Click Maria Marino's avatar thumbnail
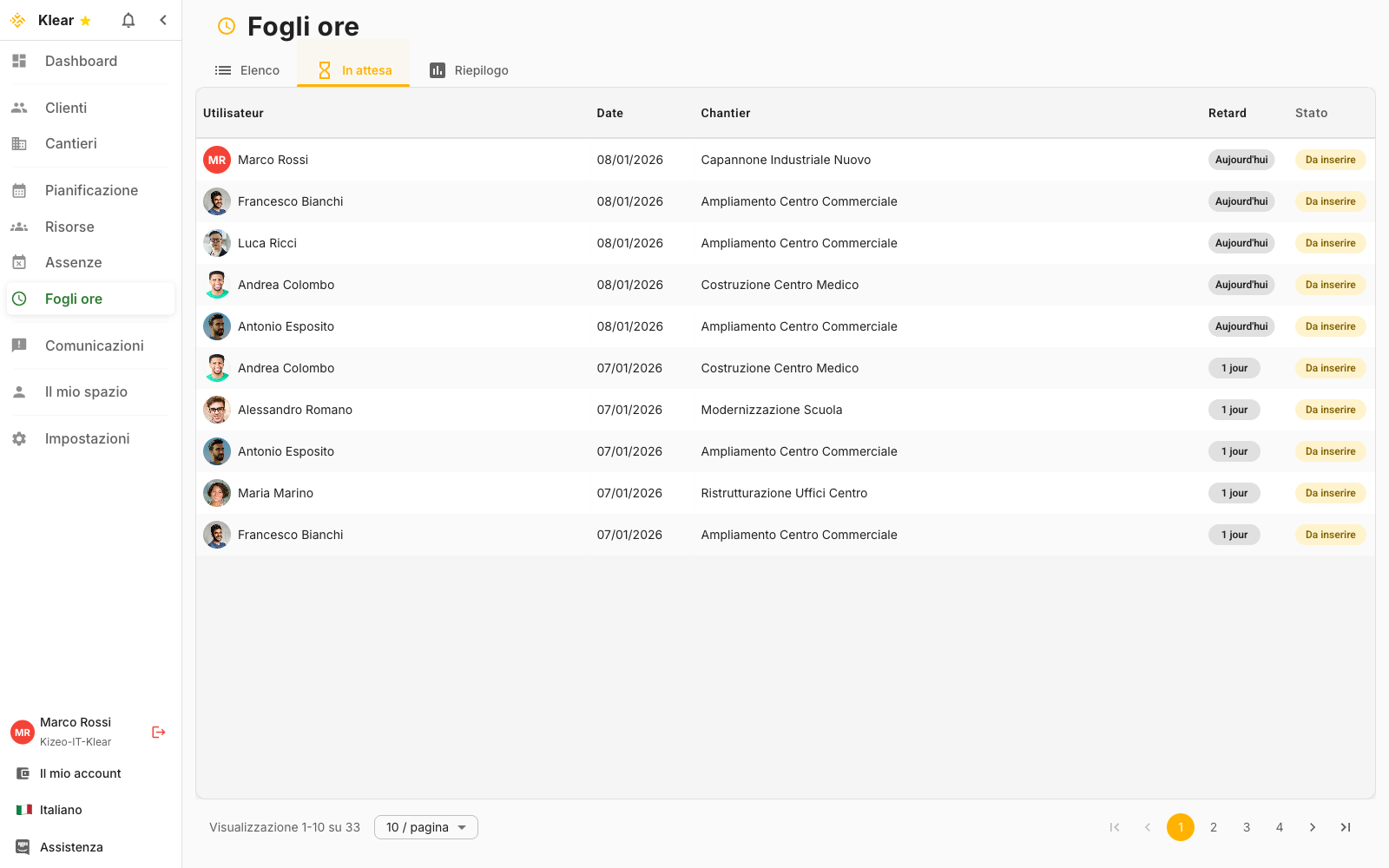 click(217, 493)
